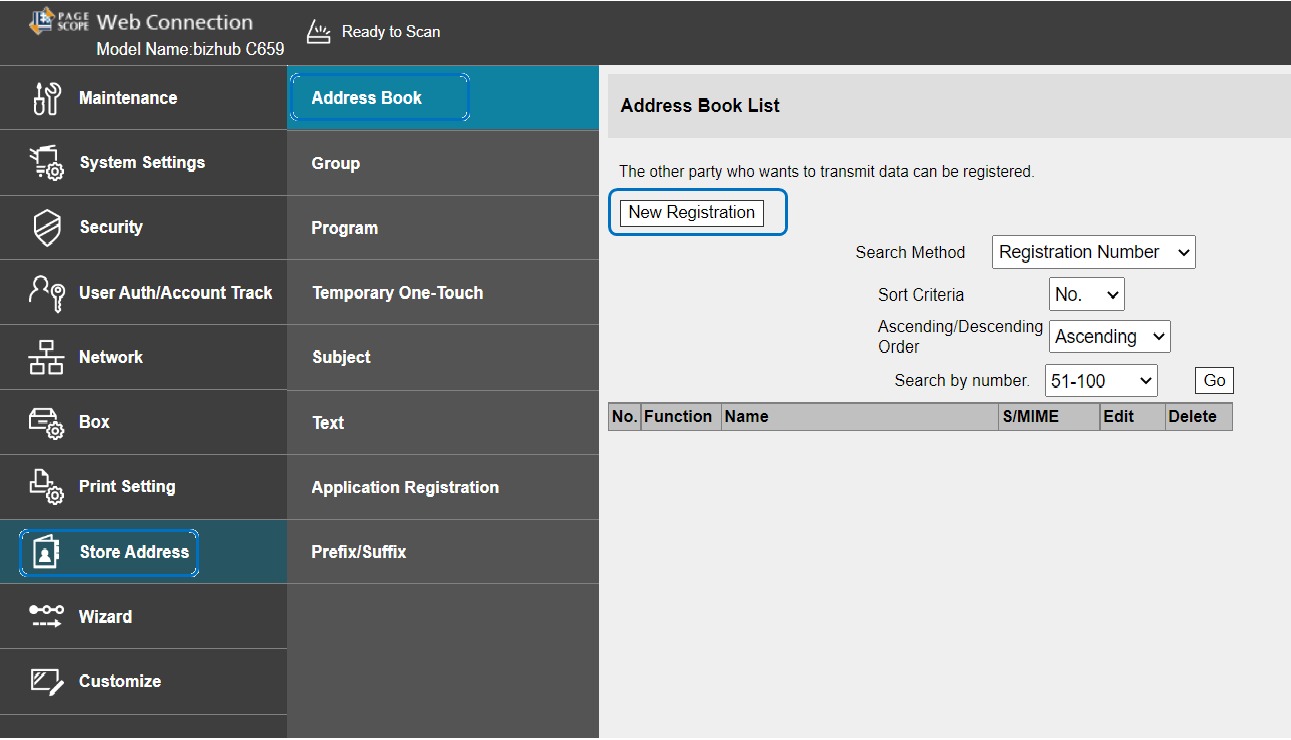This screenshot has width=1291, height=740.
Task: Click the PageScope Web Connection logo
Action: [59, 22]
